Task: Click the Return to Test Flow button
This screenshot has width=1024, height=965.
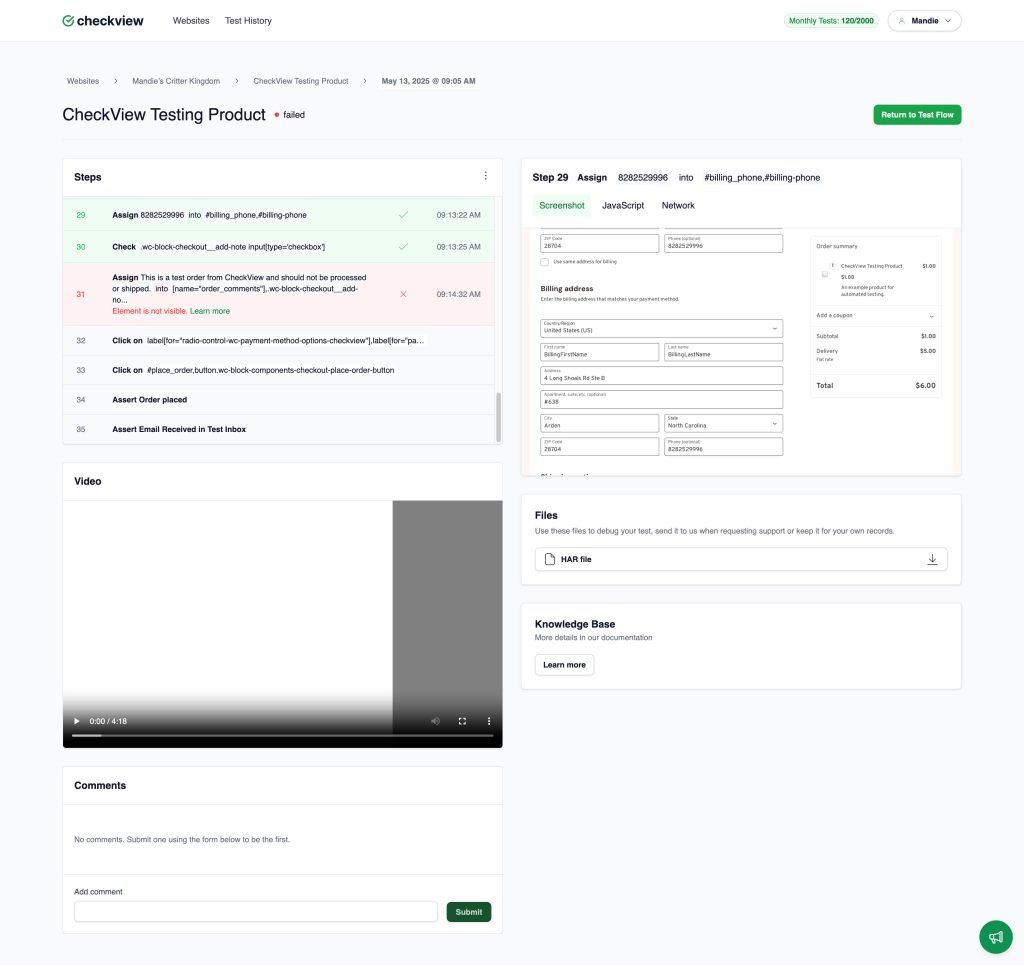Action: pyautogui.click(x=917, y=115)
